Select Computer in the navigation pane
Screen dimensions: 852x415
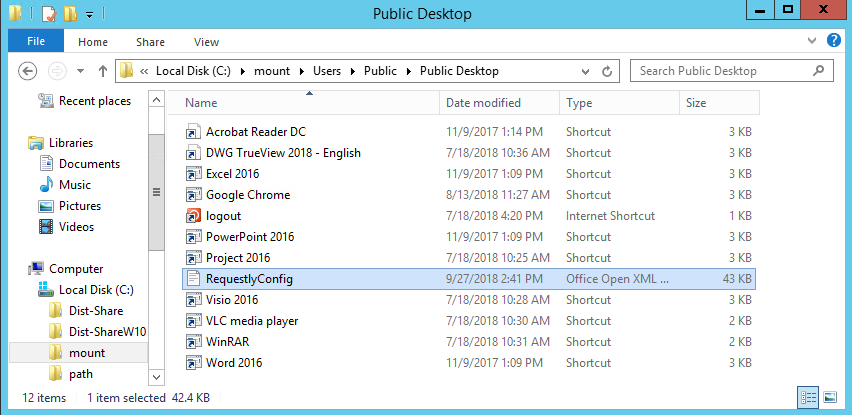[66, 269]
